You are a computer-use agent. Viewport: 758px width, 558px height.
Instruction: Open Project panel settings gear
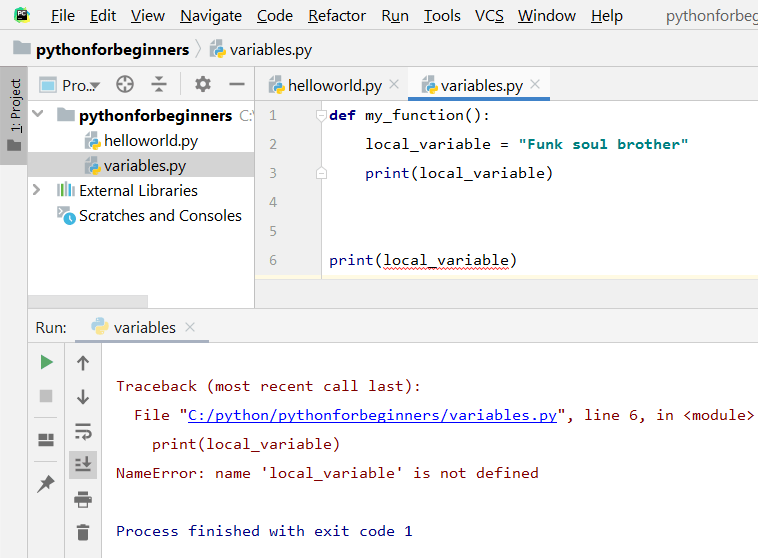tap(203, 84)
